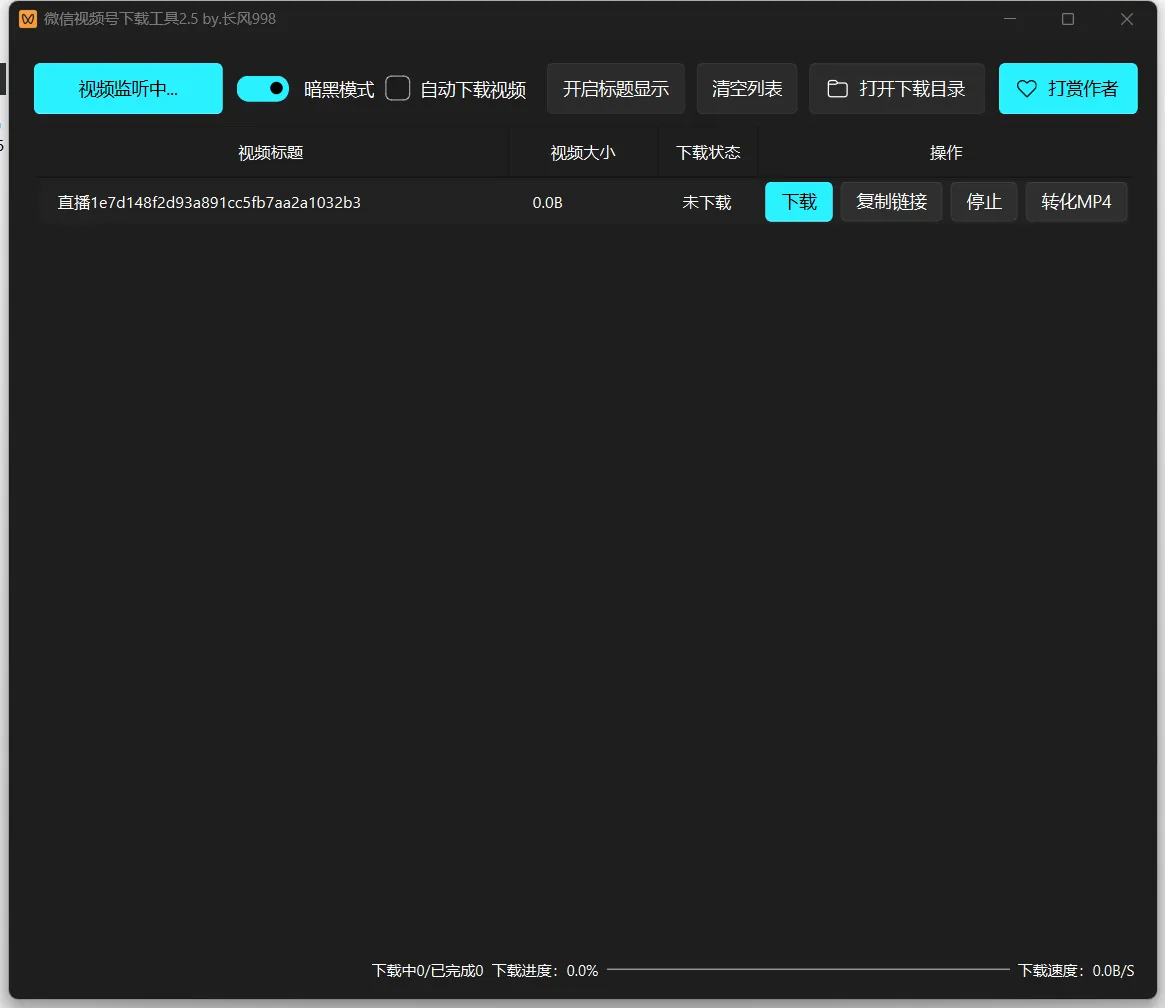The width and height of the screenshot is (1165, 1008).
Task: Open the download directory via the folder icon
Action: (x=837, y=89)
